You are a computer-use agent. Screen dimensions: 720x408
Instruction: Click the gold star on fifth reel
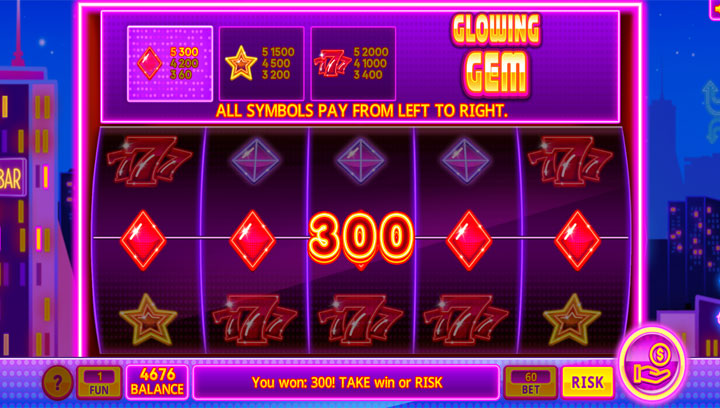tap(571, 320)
